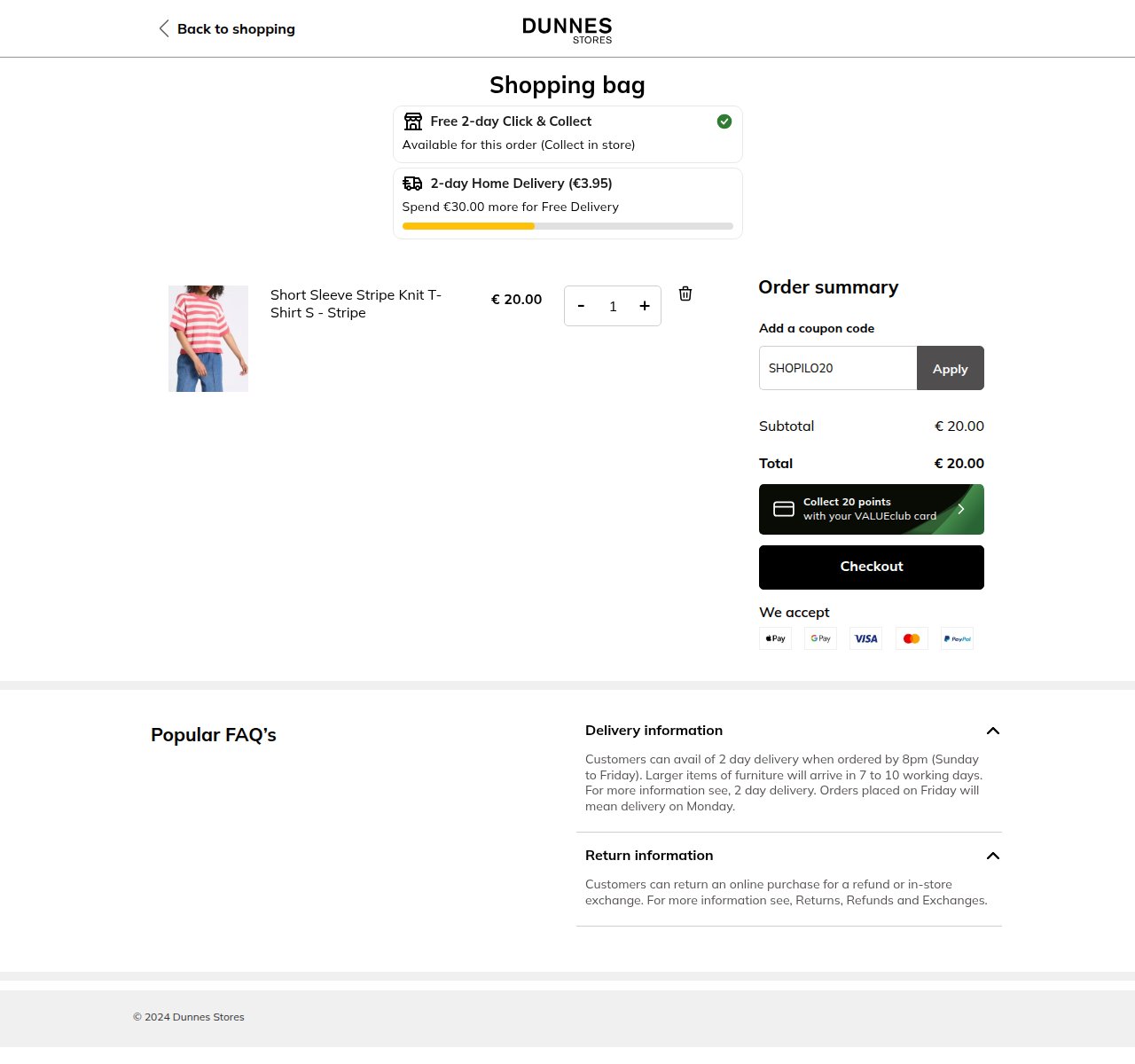
Task: Remove item with the trash bin icon
Action: coord(685,293)
